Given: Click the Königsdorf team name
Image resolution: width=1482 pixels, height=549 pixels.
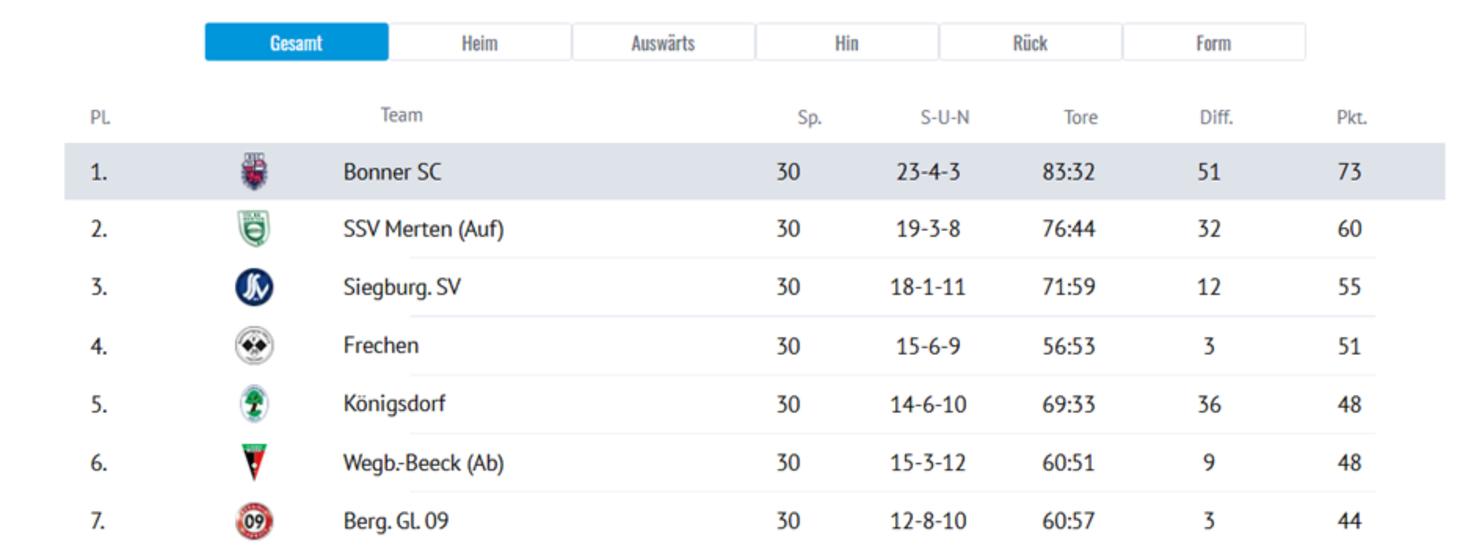Looking at the screenshot, I should pyautogui.click(x=394, y=404).
